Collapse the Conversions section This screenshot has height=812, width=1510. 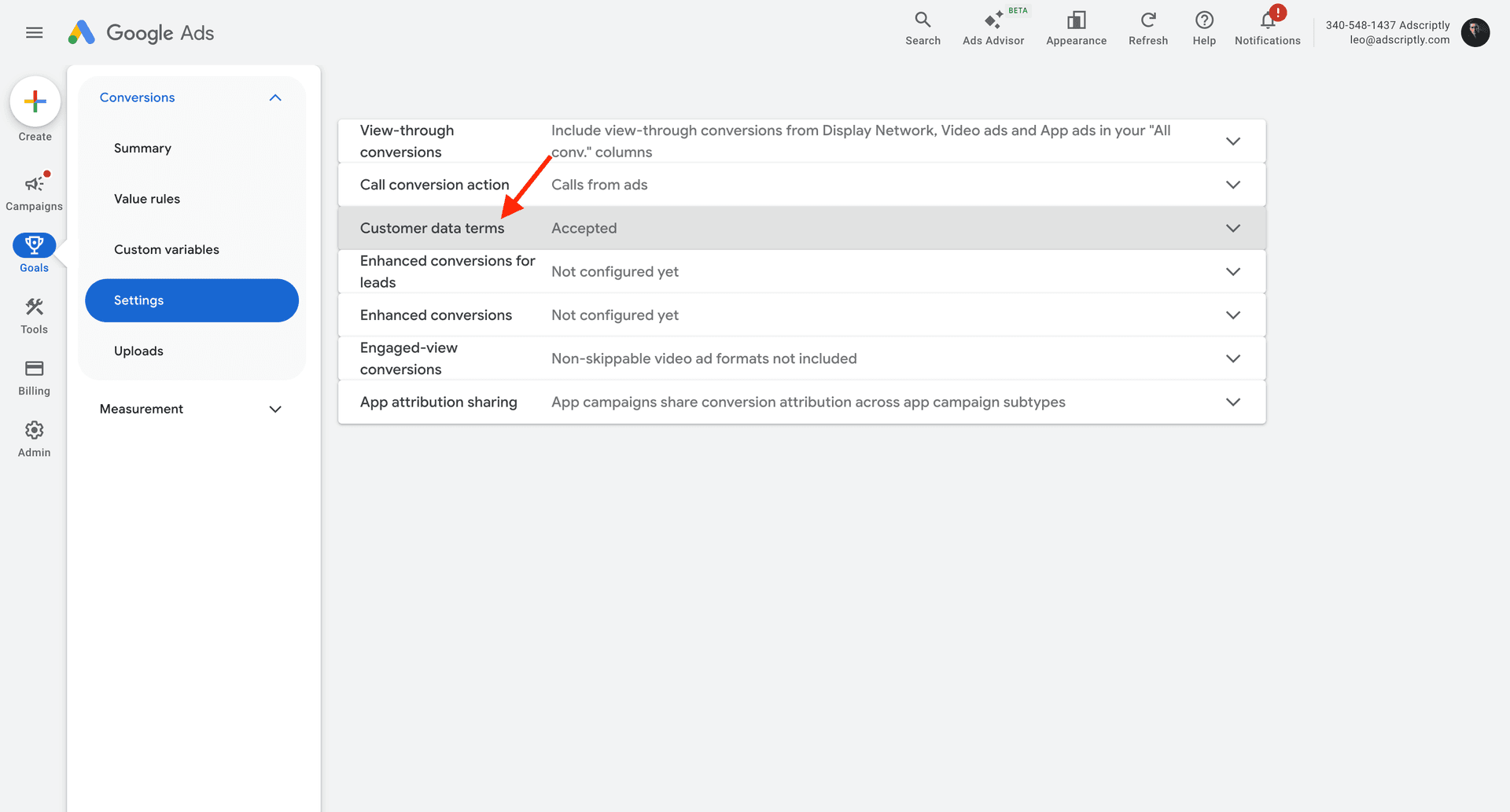coord(274,97)
